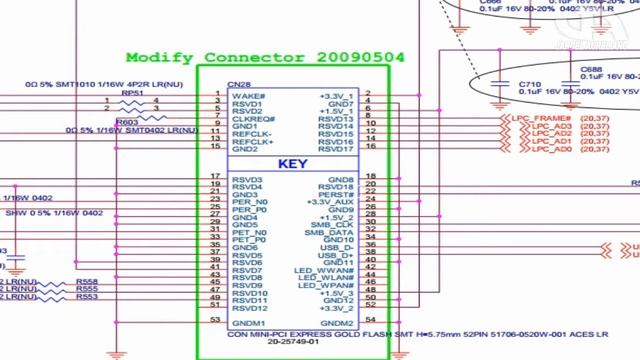The image size is (640, 360).
Task: Click the USB_D+ pin label
Action: point(336,256)
